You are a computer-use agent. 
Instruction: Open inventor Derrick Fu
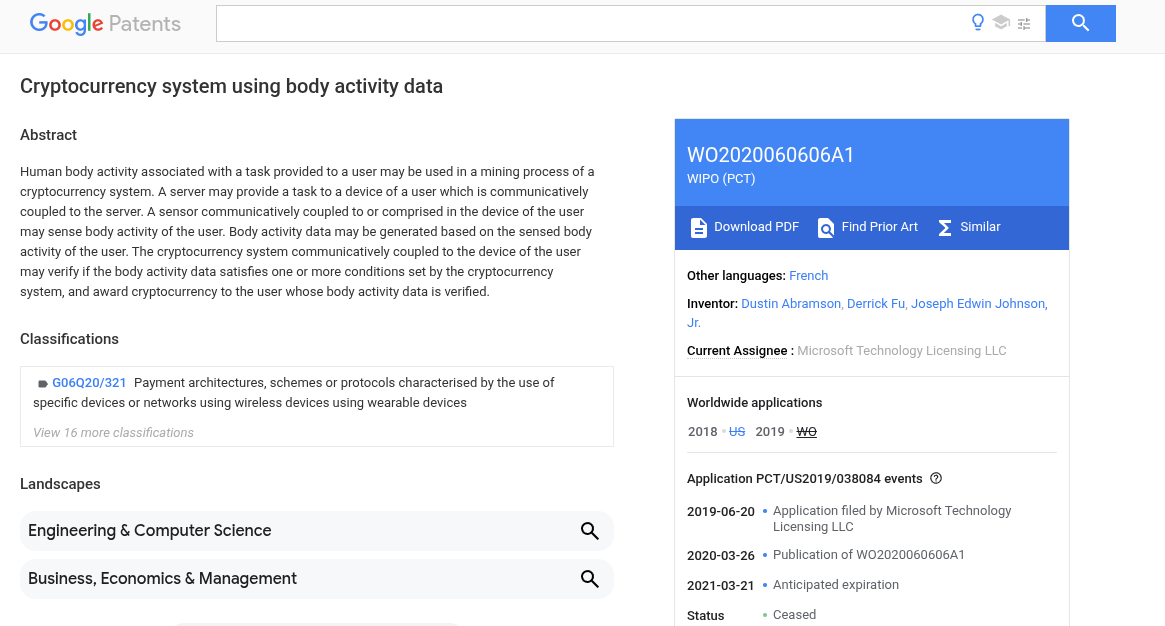[877, 304]
